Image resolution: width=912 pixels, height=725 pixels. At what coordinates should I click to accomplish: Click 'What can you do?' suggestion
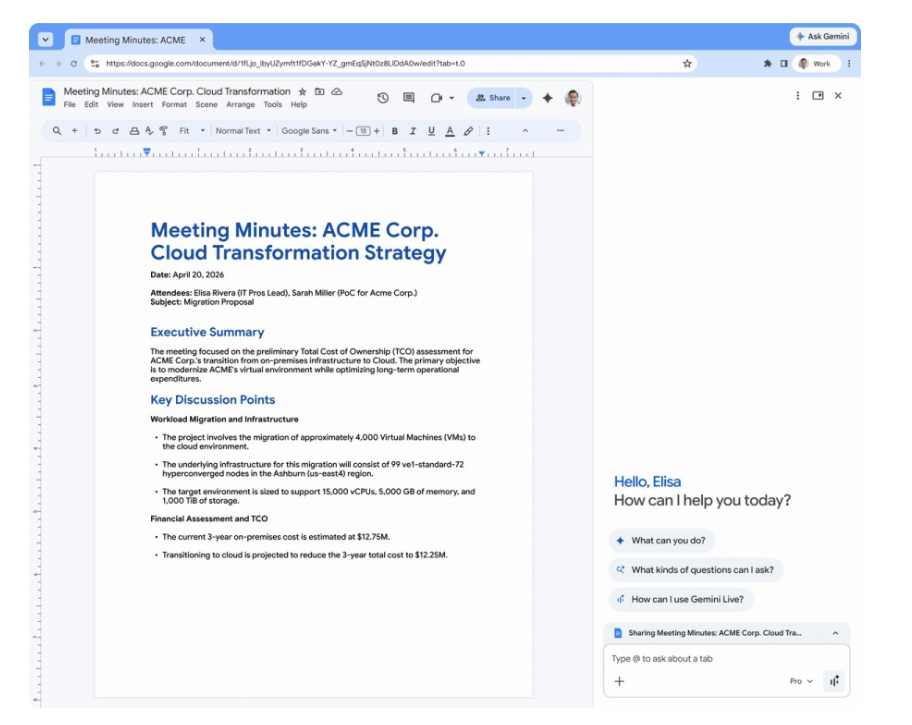[x=661, y=541]
